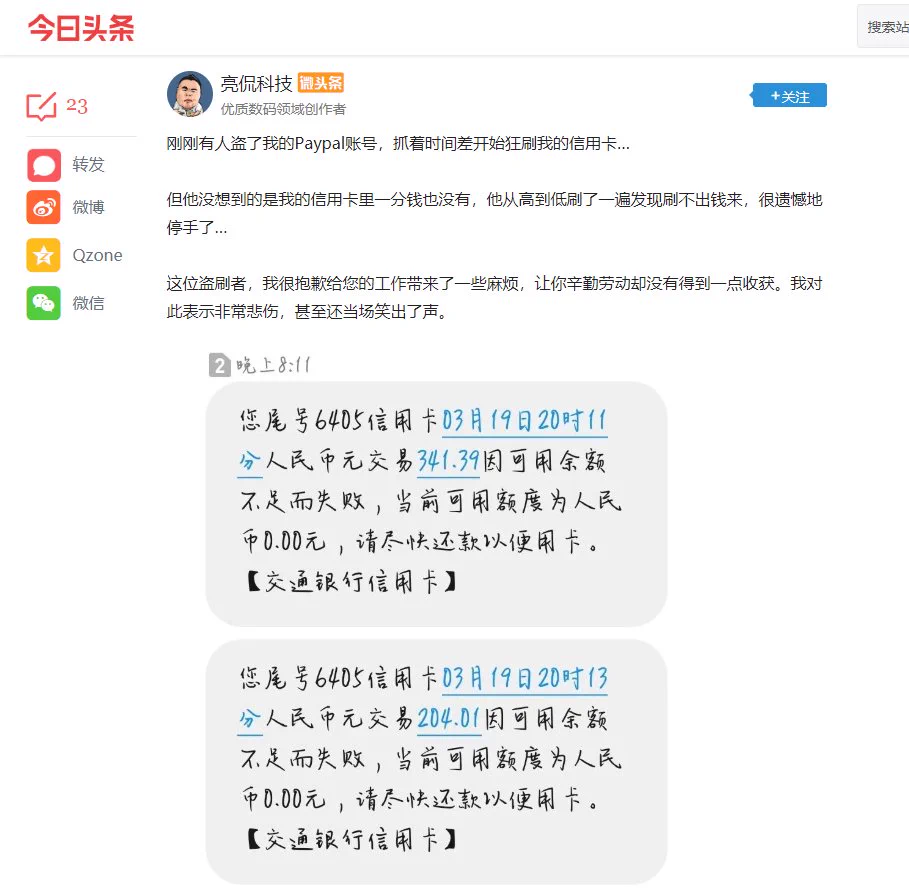
Task: Open second SMS image with amount 204.01
Action: [436, 761]
